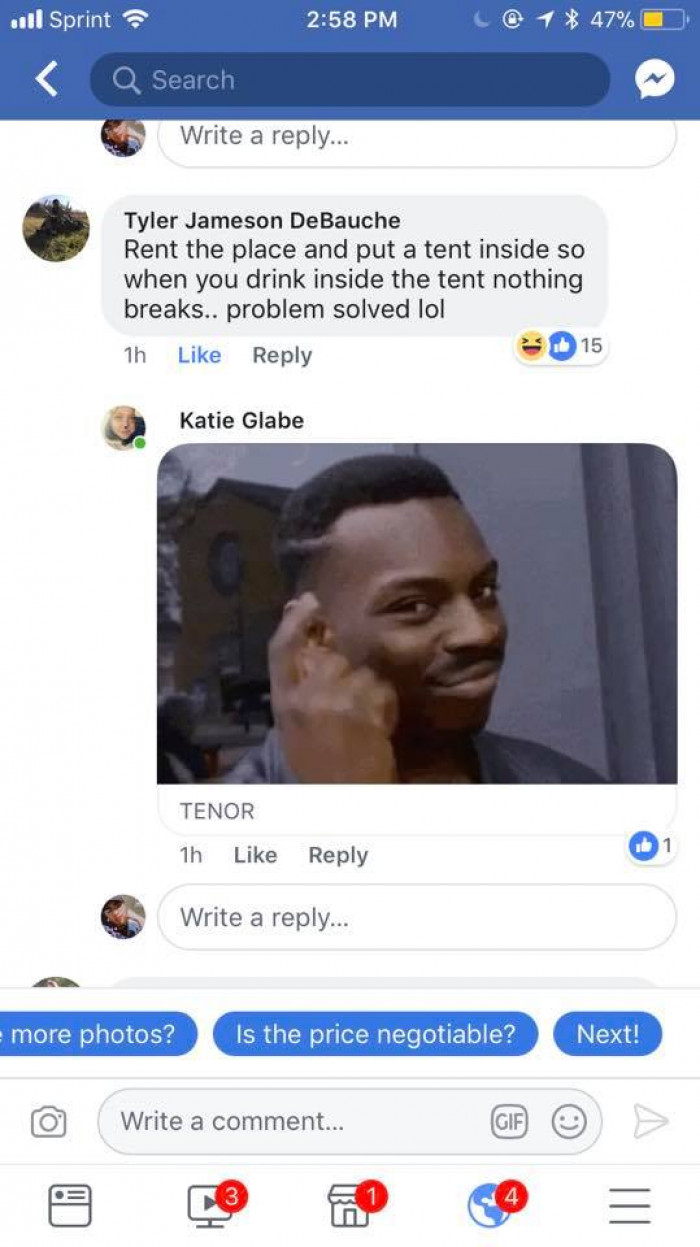This screenshot has width=700, height=1247.
Task: Open the GIF picker in comment box
Action: coord(509,1122)
